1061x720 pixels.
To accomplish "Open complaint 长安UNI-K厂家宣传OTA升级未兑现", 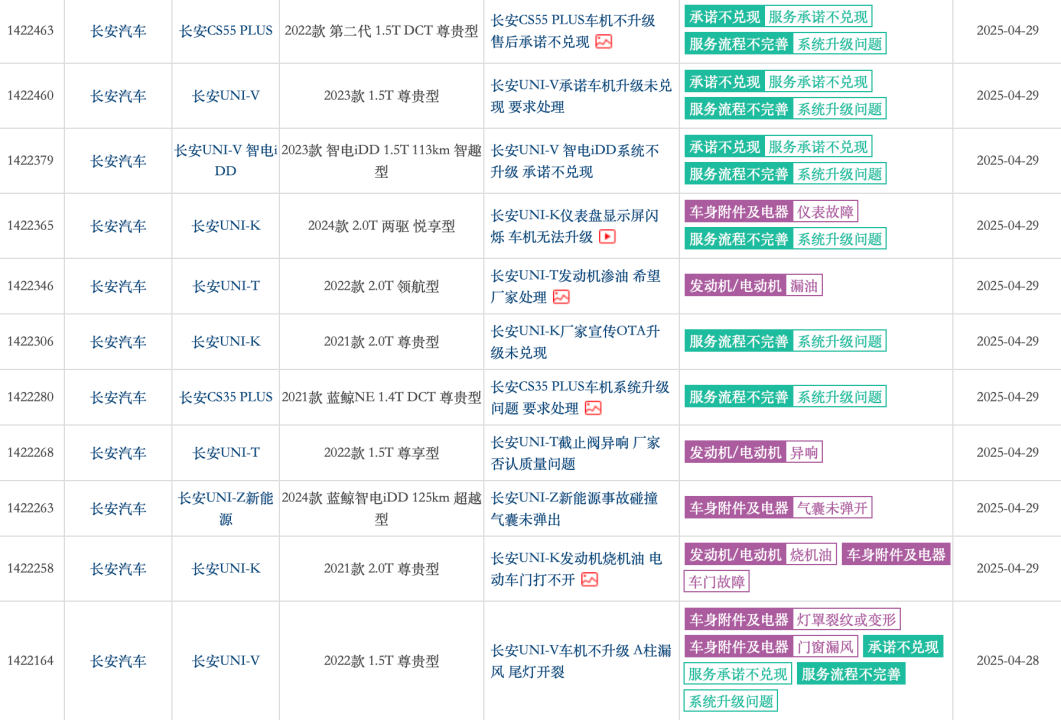I will tap(575, 342).
